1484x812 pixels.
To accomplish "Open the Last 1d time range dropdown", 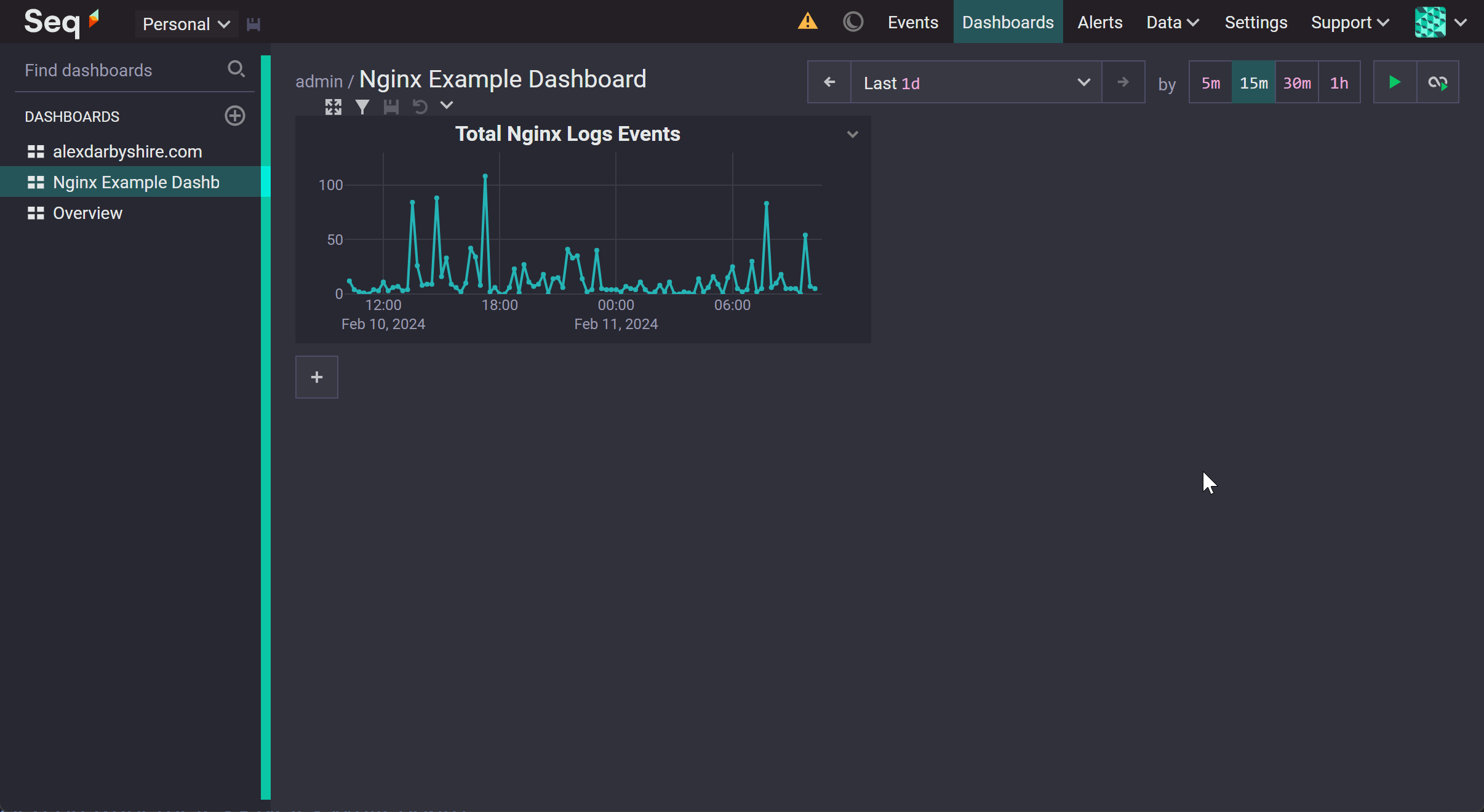I will point(976,82).
